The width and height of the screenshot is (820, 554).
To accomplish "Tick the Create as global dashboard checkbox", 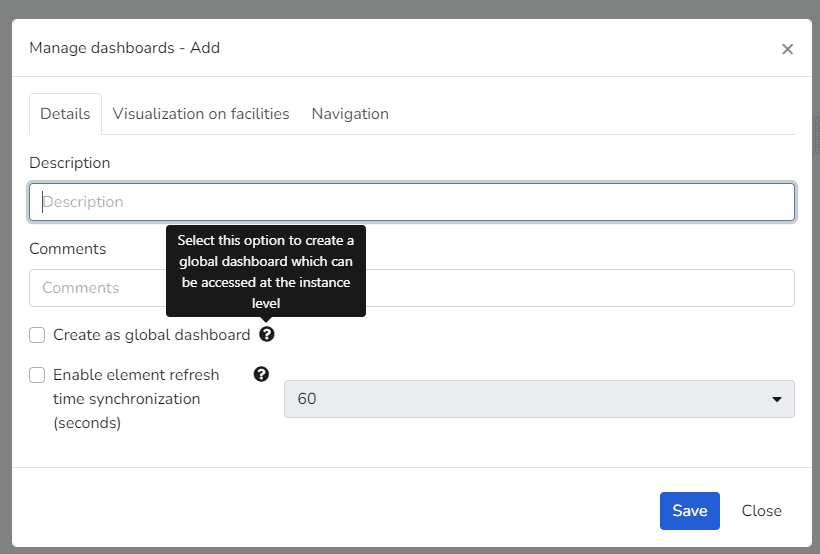I will point(37,335).
